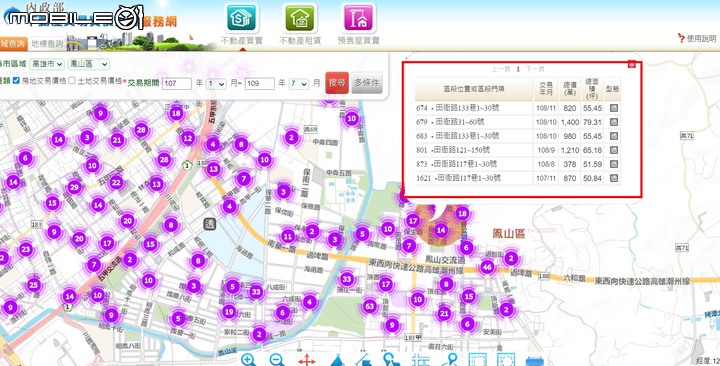This screenshot has height=366, width=720.
Task: Click the map zoom in tool
Action: 248,360
